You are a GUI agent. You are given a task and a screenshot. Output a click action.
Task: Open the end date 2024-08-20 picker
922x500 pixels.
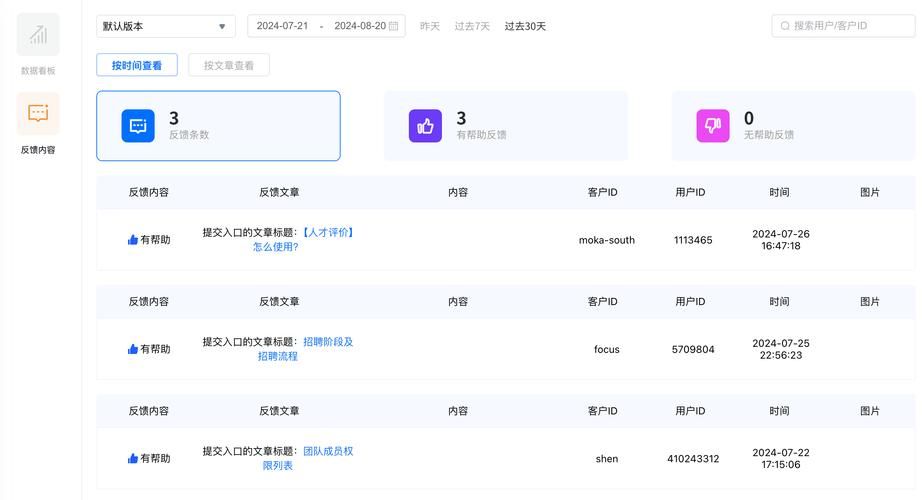tap(360, 26)
